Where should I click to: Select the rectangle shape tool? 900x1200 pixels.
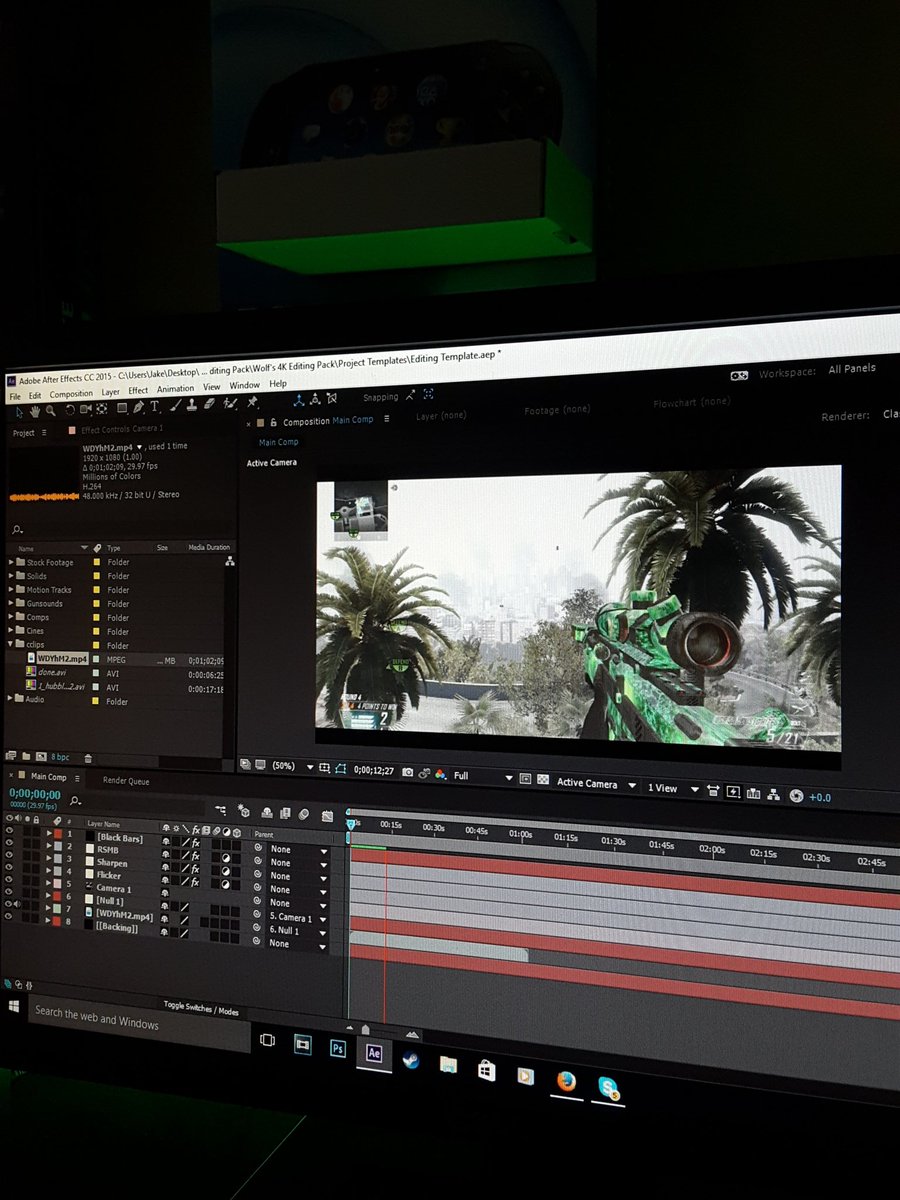122,408
